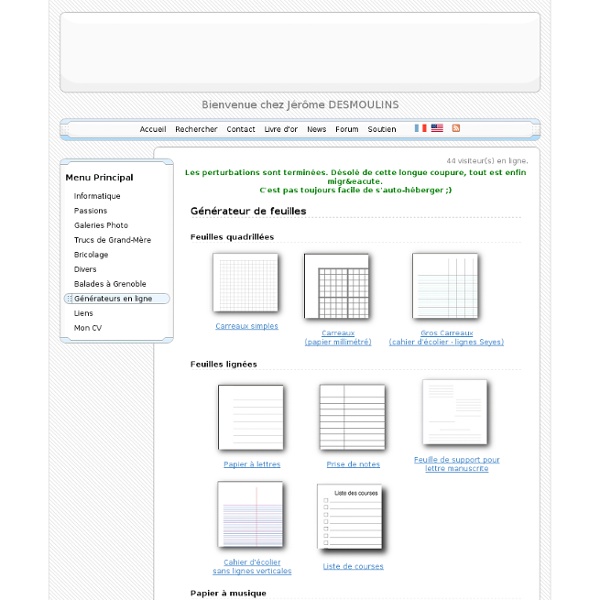Open the Prise de notes thumbnail
This screenshot has height=600, width=600.
click(352, 417)
